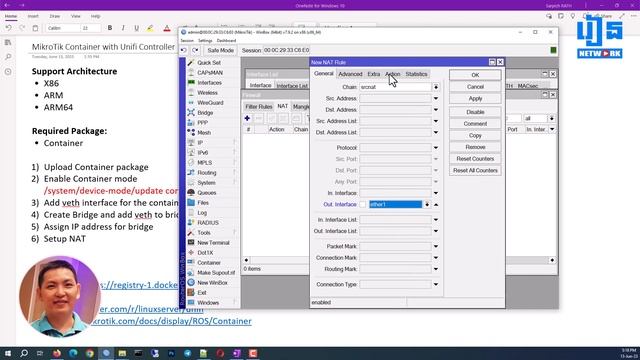Open OneNote Draw ribbon tab
640x360 pixels.
[x=55, y=16]
